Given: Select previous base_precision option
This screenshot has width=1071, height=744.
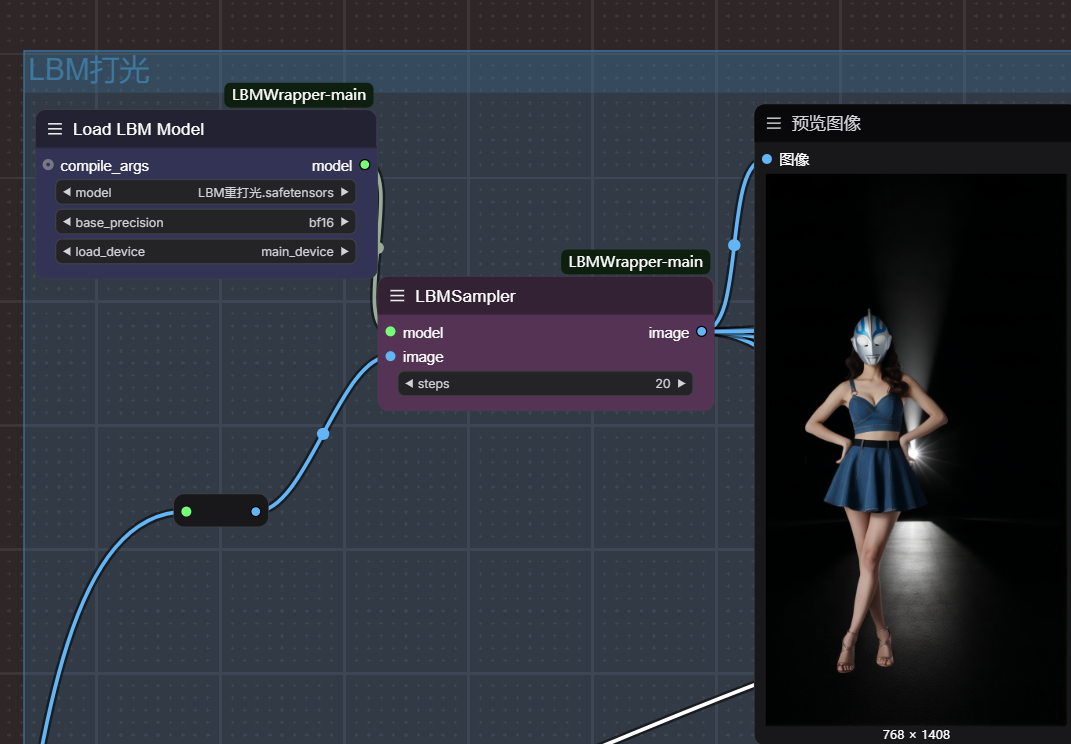Looking at the screenshot, I should click(x=66, y=221).
